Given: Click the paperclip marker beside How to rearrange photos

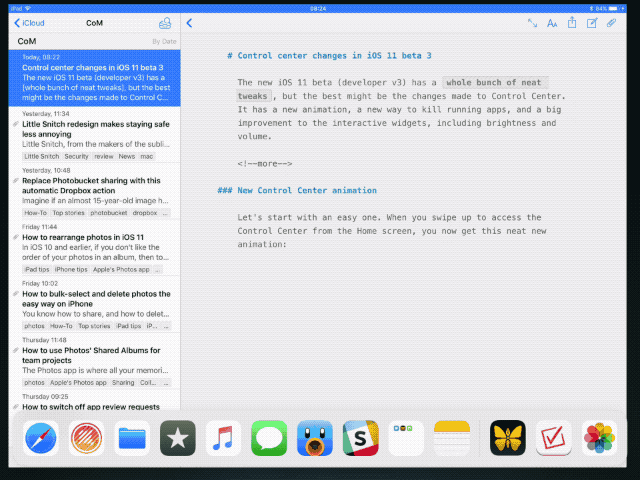Looking at the screenshot, I should [x=16, y=237].
